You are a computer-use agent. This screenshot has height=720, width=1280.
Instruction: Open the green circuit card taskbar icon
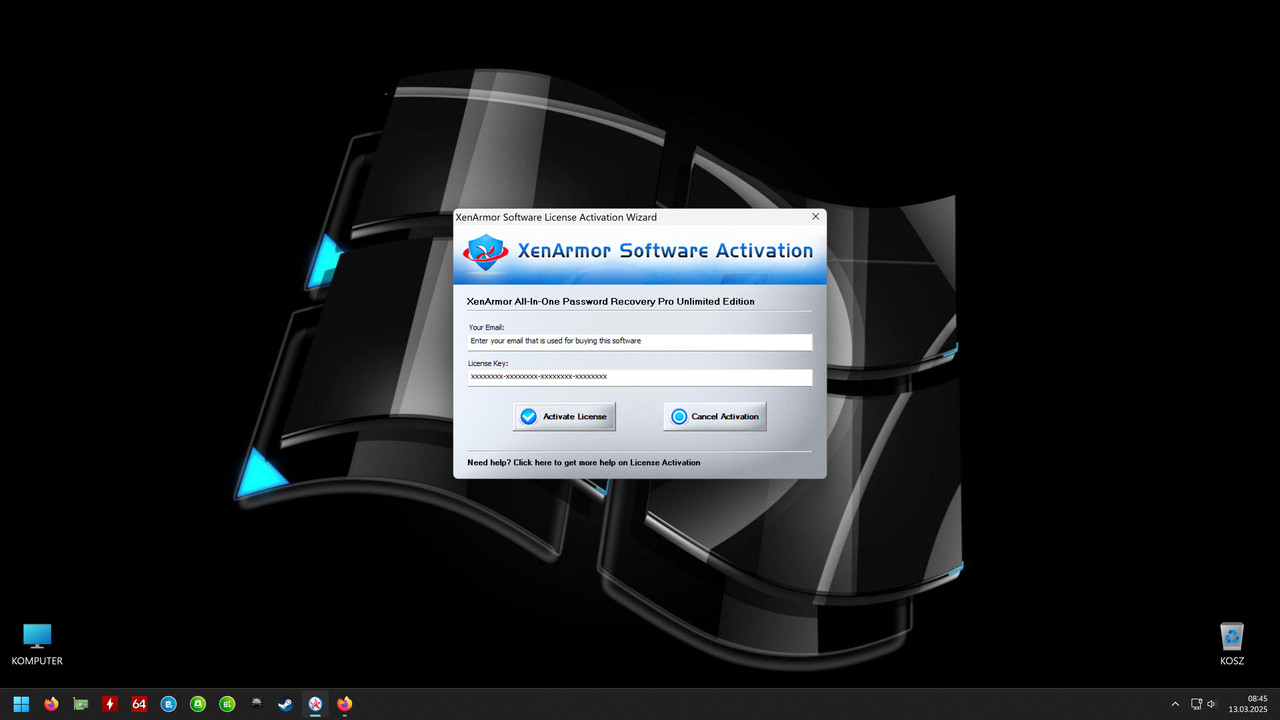click(80, 704)
